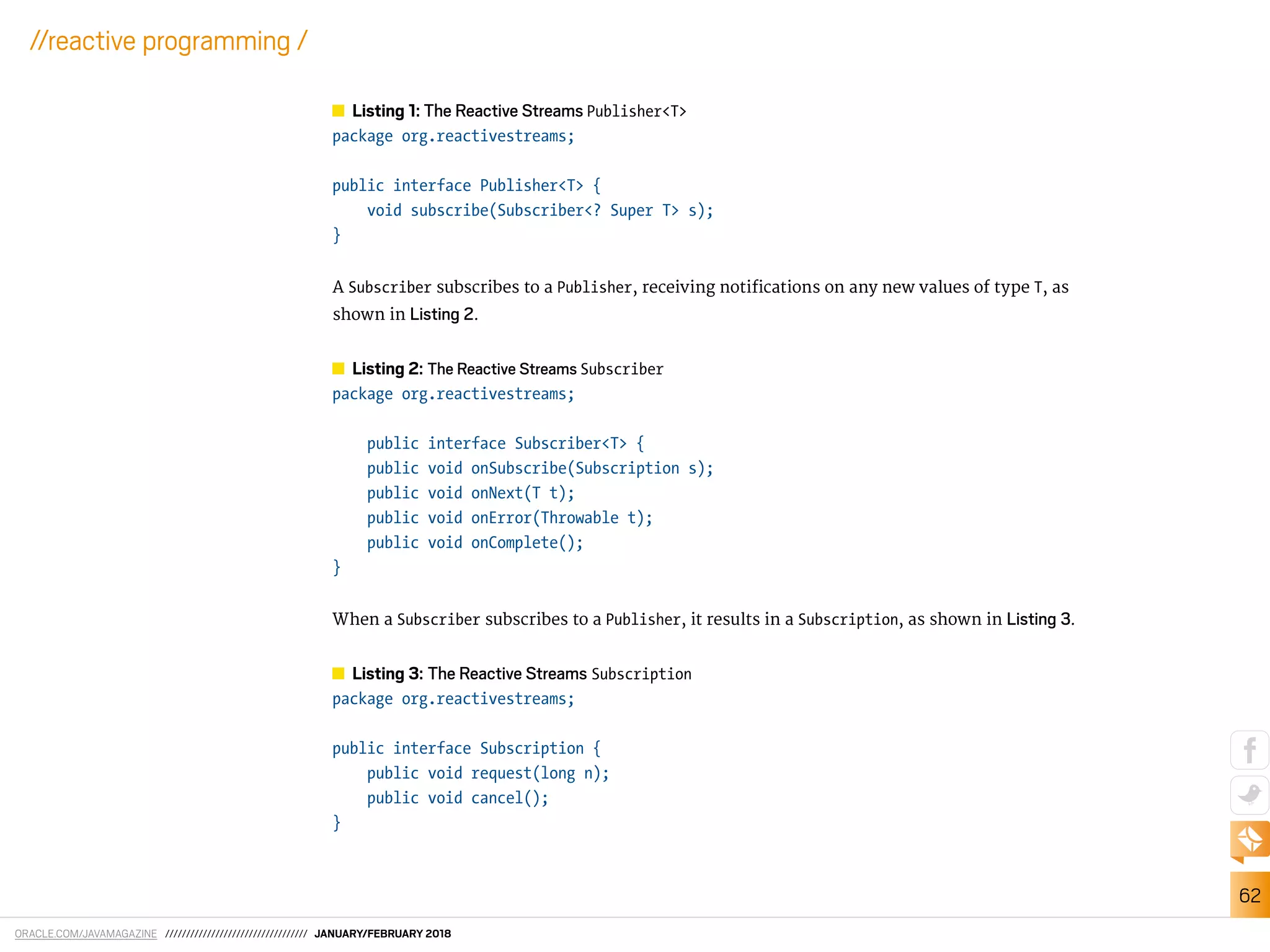Screen dimensions: 1270x952
Task: Click the void subscribe(Subscriber<? Super T> s) line
Action: pos(540,211)
